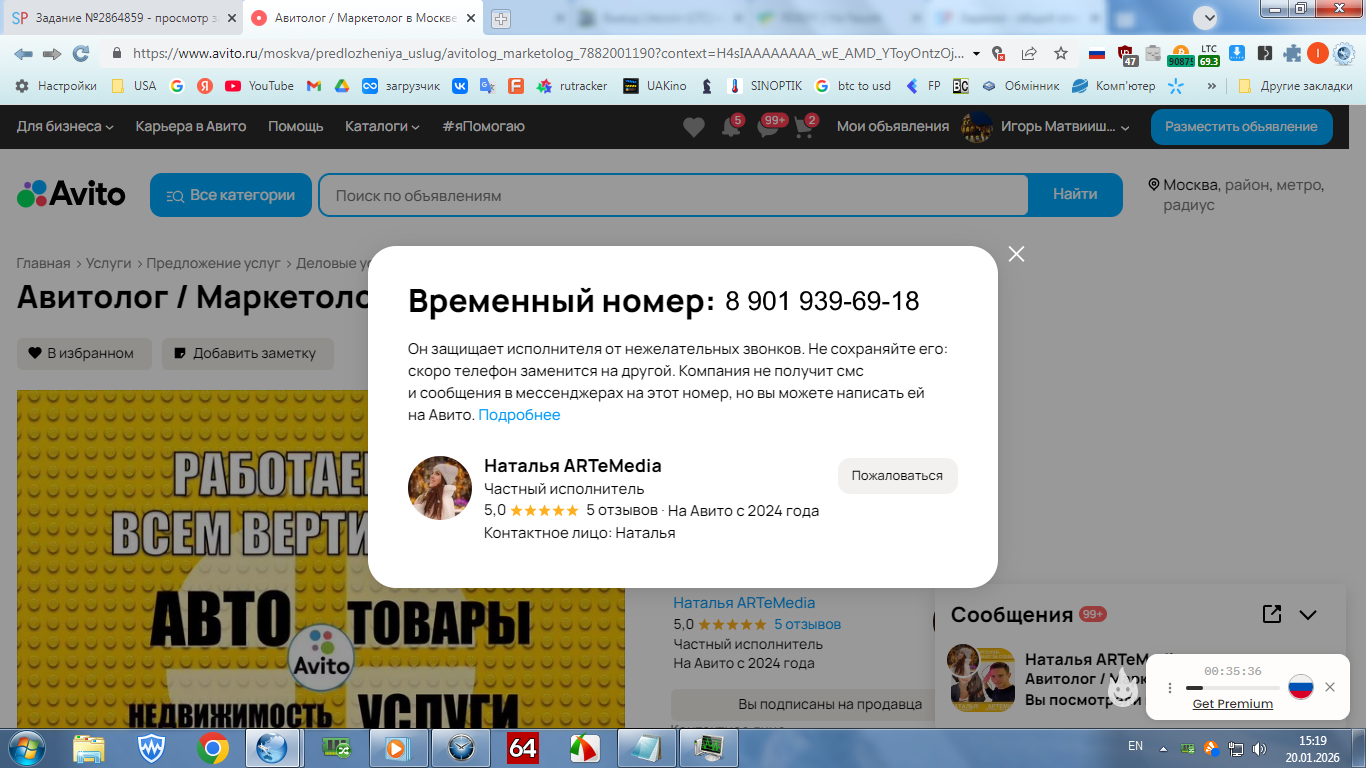Open the Yandex bookmark icon

204,86
